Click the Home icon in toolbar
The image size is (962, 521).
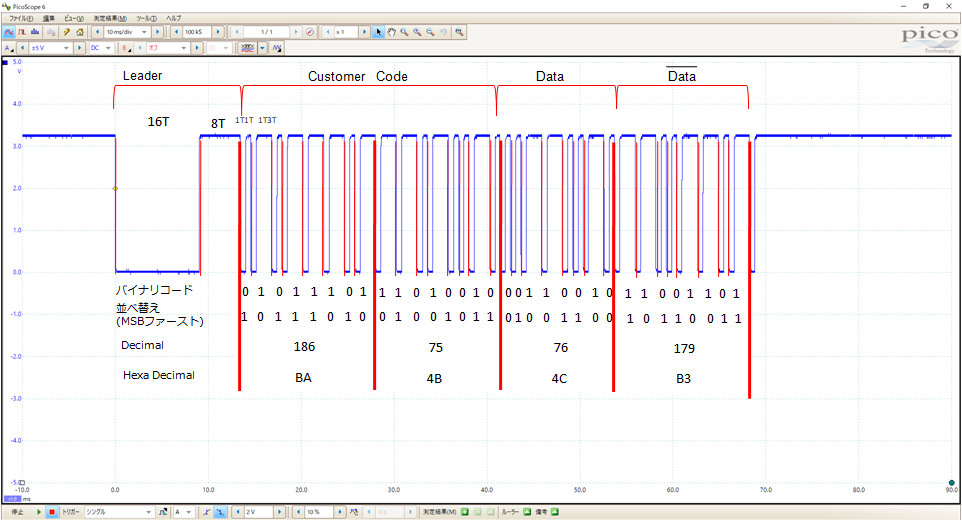pos(79,32)
